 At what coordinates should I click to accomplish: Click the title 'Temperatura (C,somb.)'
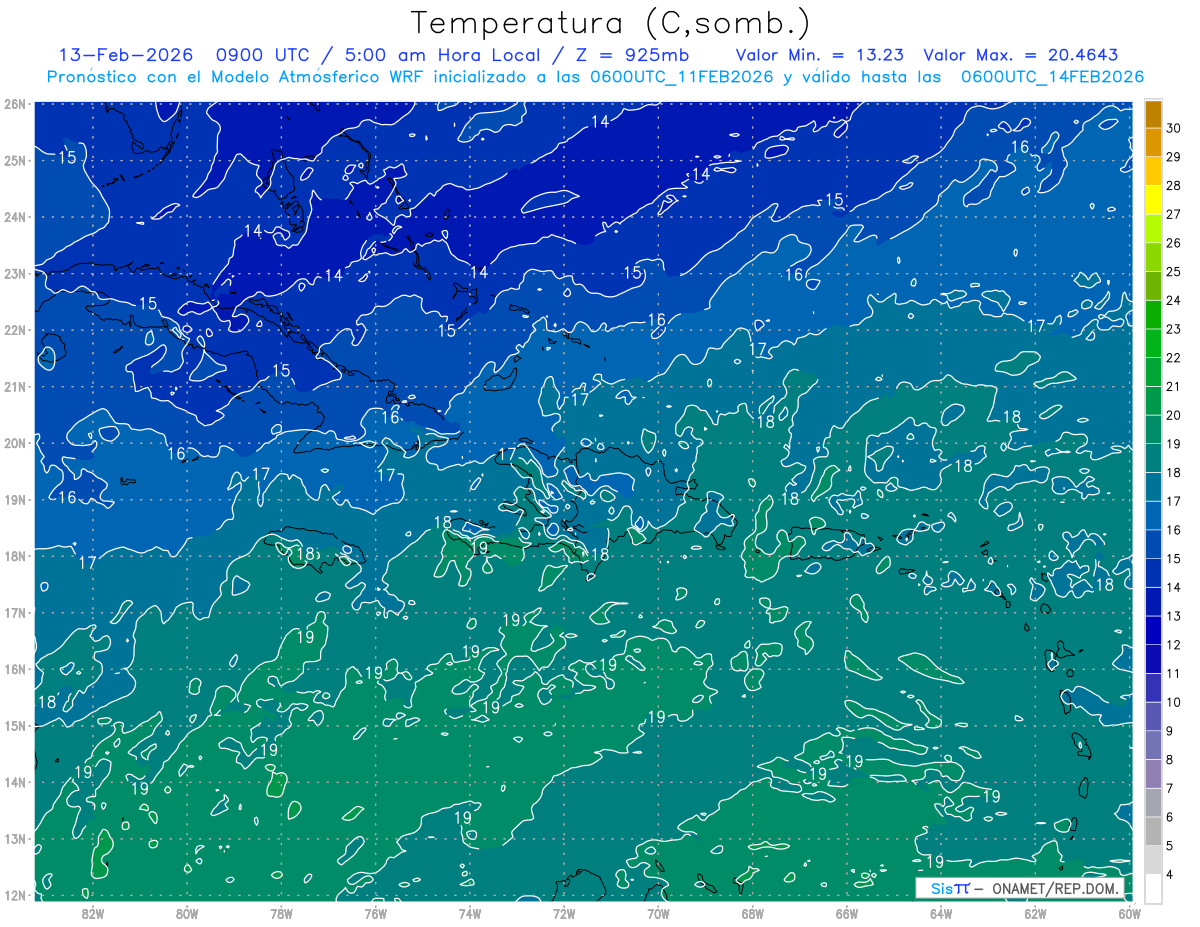point(610,23)
